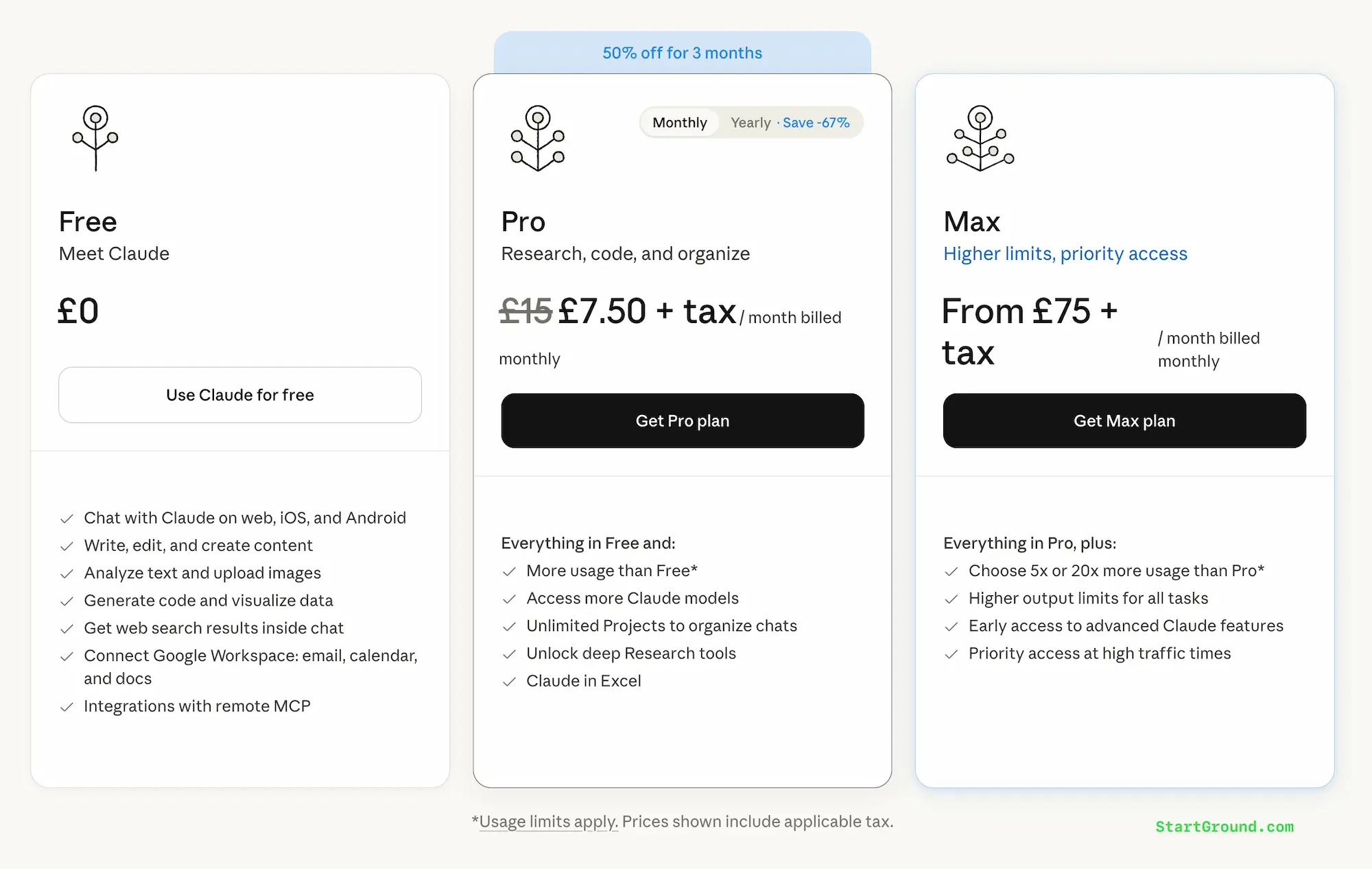Click 'Use Claude for free'
1372x869 pixels.
pyautogui.click(x=239, y=394)
